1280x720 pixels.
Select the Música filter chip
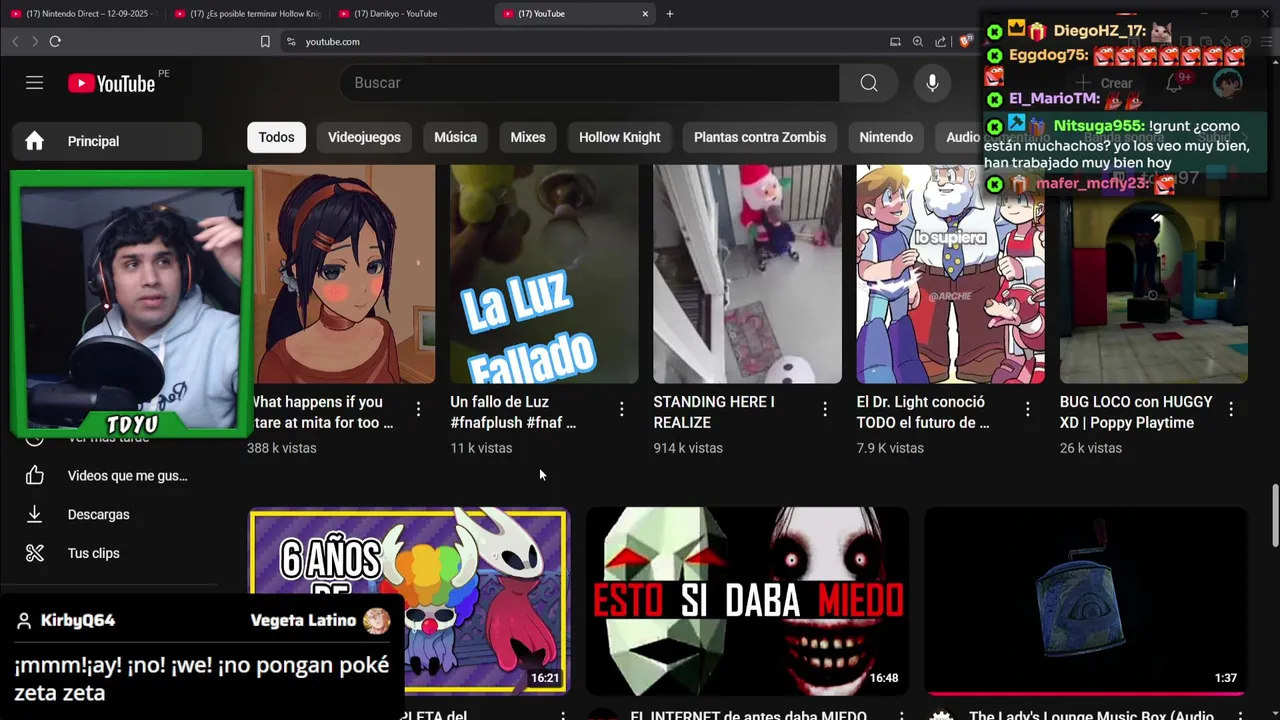click(x=455, y=137)
